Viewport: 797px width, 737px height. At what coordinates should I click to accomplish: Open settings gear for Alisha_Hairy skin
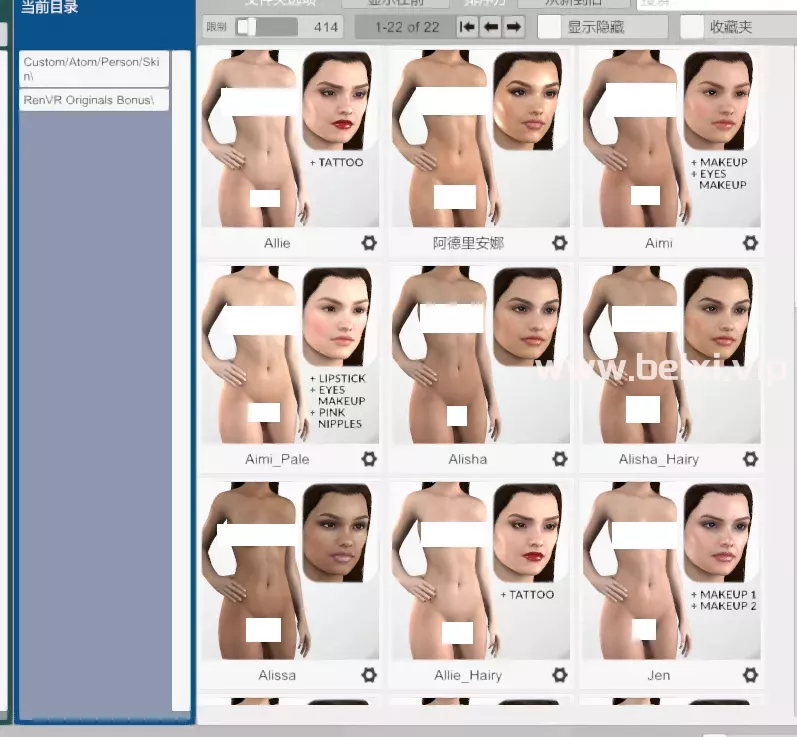click(750, 459)
